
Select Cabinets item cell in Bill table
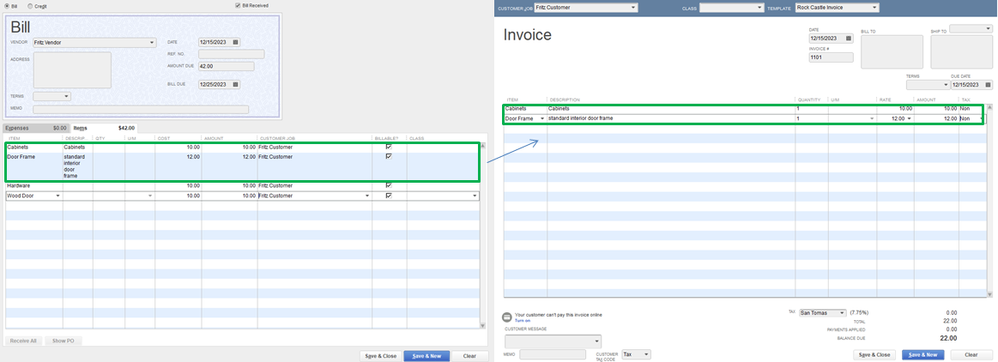(x=34, y=147)
